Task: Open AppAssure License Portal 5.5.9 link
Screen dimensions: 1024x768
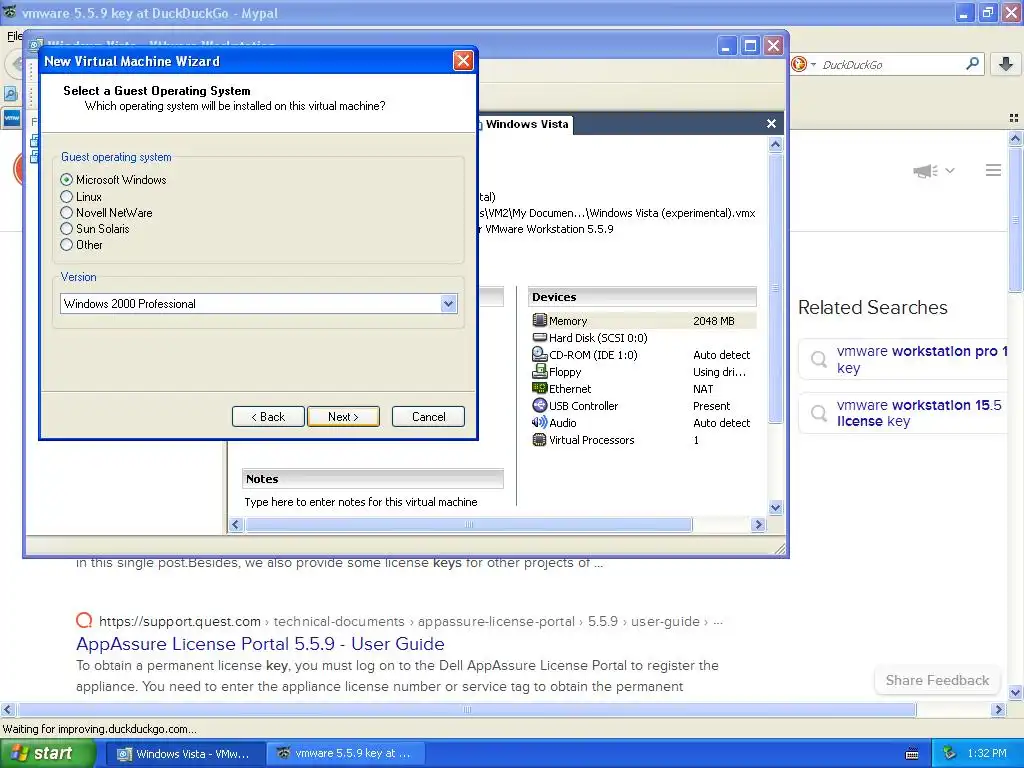Action: 260,644
